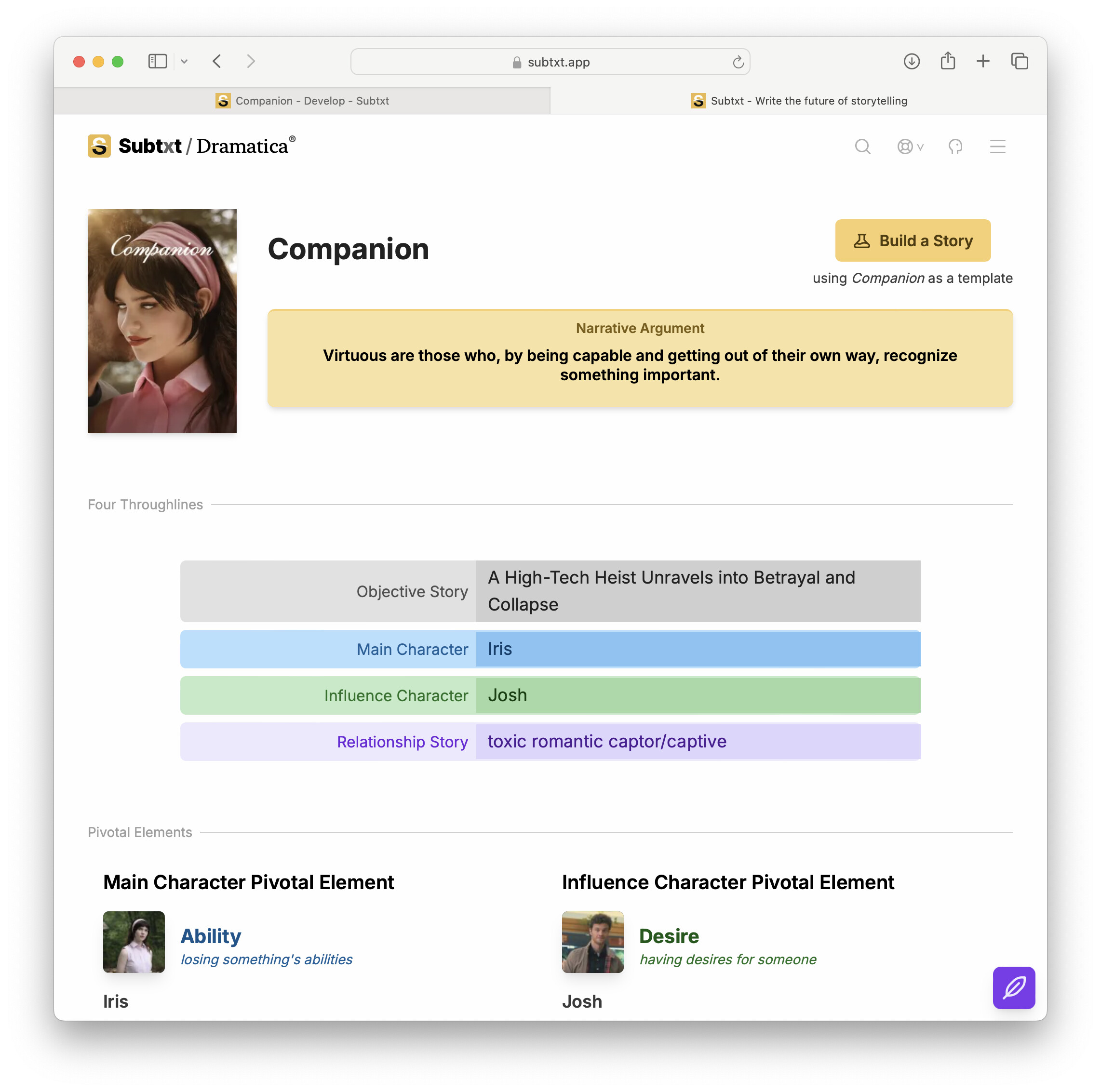The height and width of the screenshot is (1092, 1101).
Task: Switch to the Companion - Develop tab
Action: pos(302,101)
